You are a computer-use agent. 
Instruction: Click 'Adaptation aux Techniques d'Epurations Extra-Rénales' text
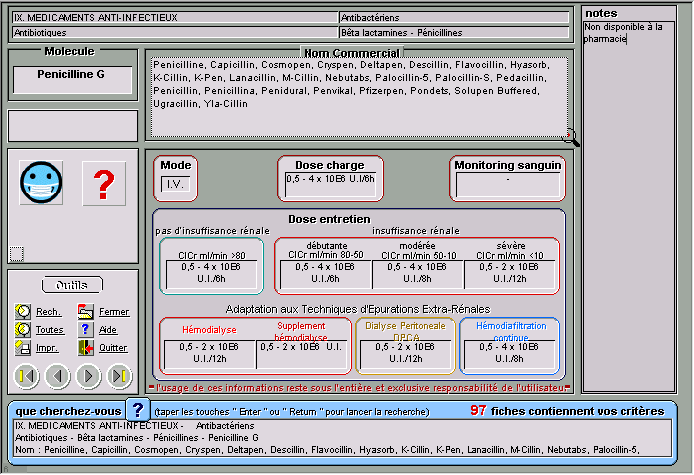coord(358,309)
